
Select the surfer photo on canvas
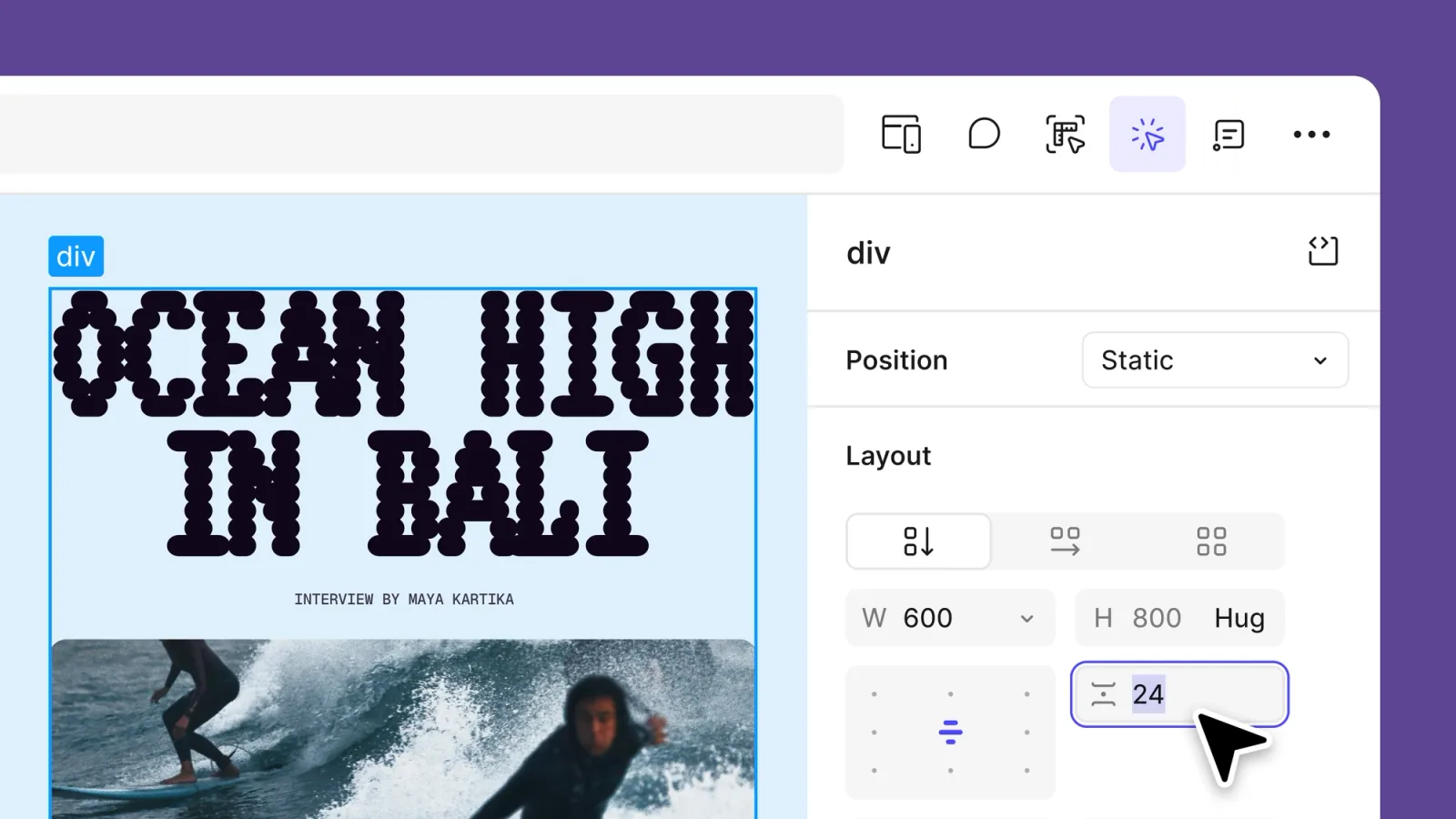[403, 729]
